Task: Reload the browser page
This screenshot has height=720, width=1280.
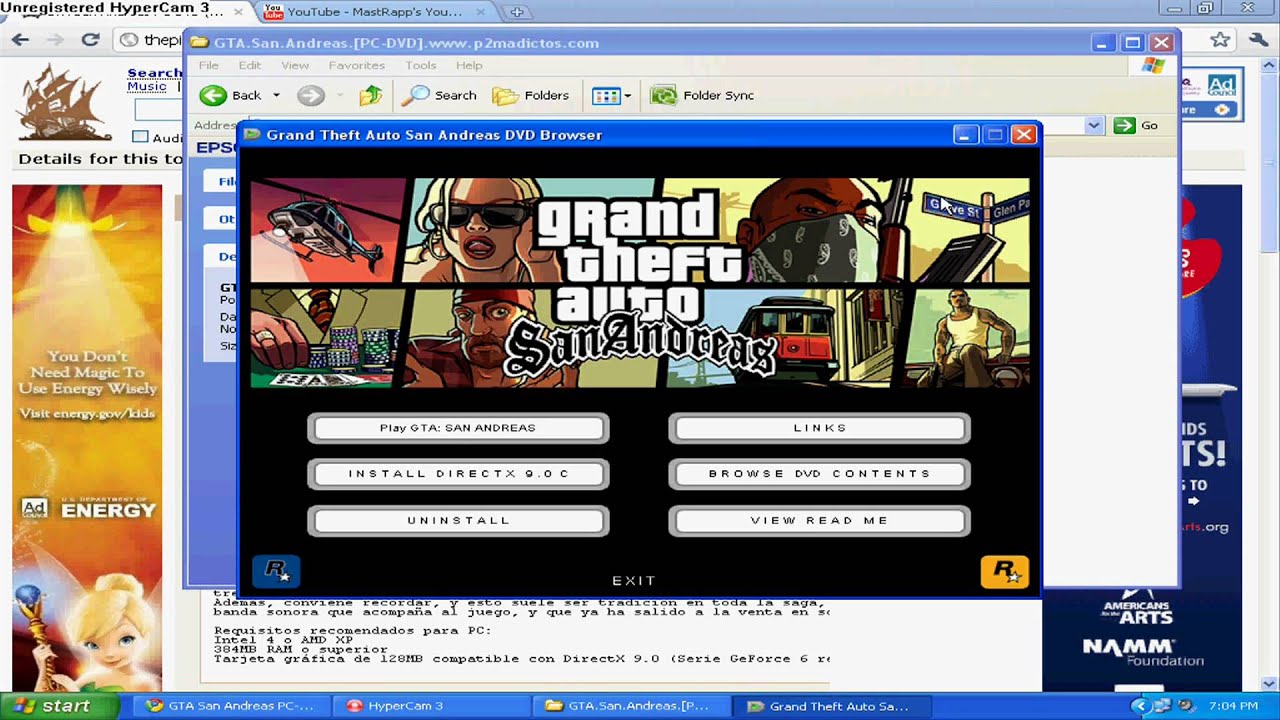Action: point(90,40)
